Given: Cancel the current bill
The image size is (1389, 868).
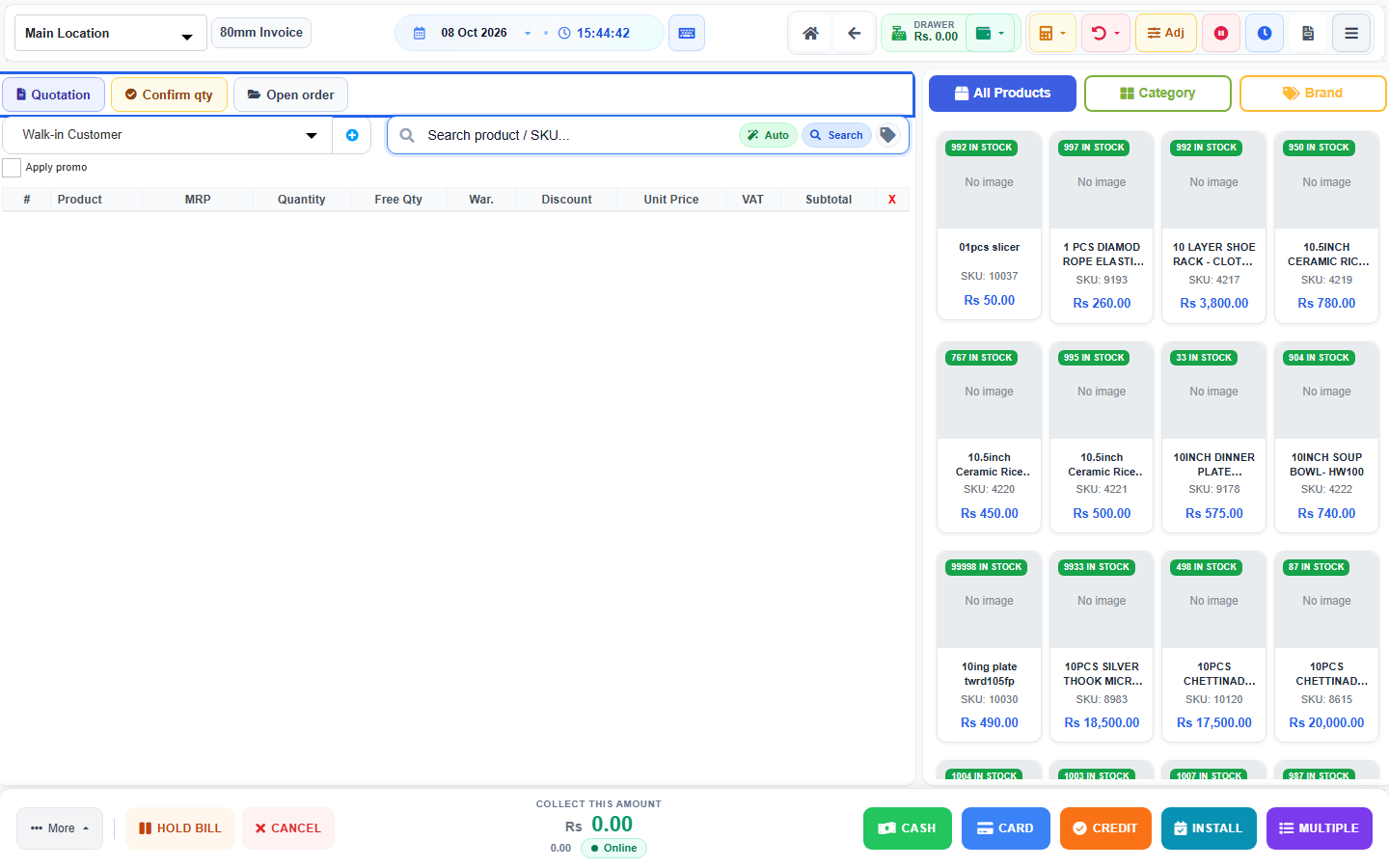Looking at the screenshot, I should click(x=288, y=828).
